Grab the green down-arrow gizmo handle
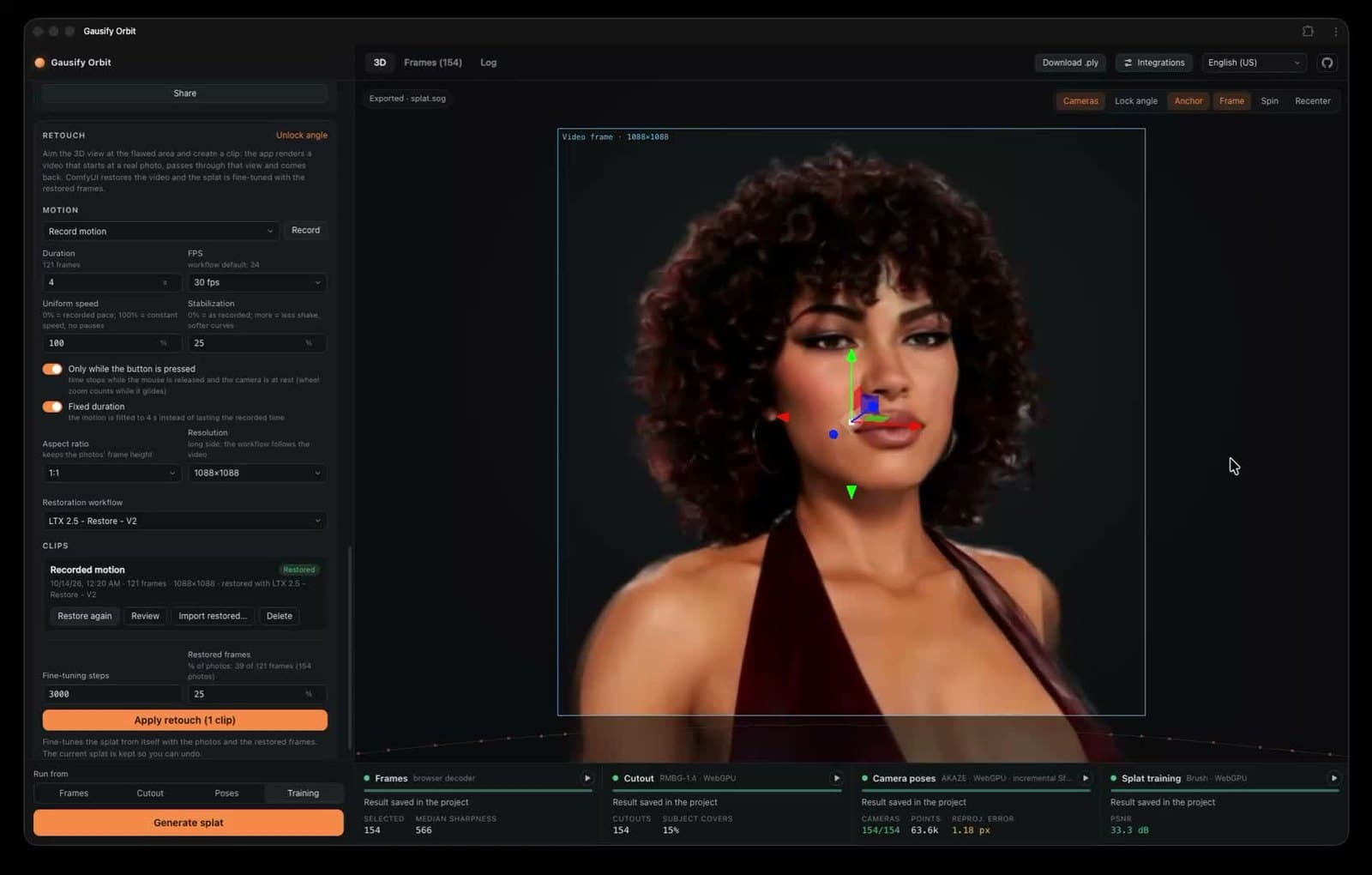This screenshot has width=1372, height=875. click(x=851, y=492)
